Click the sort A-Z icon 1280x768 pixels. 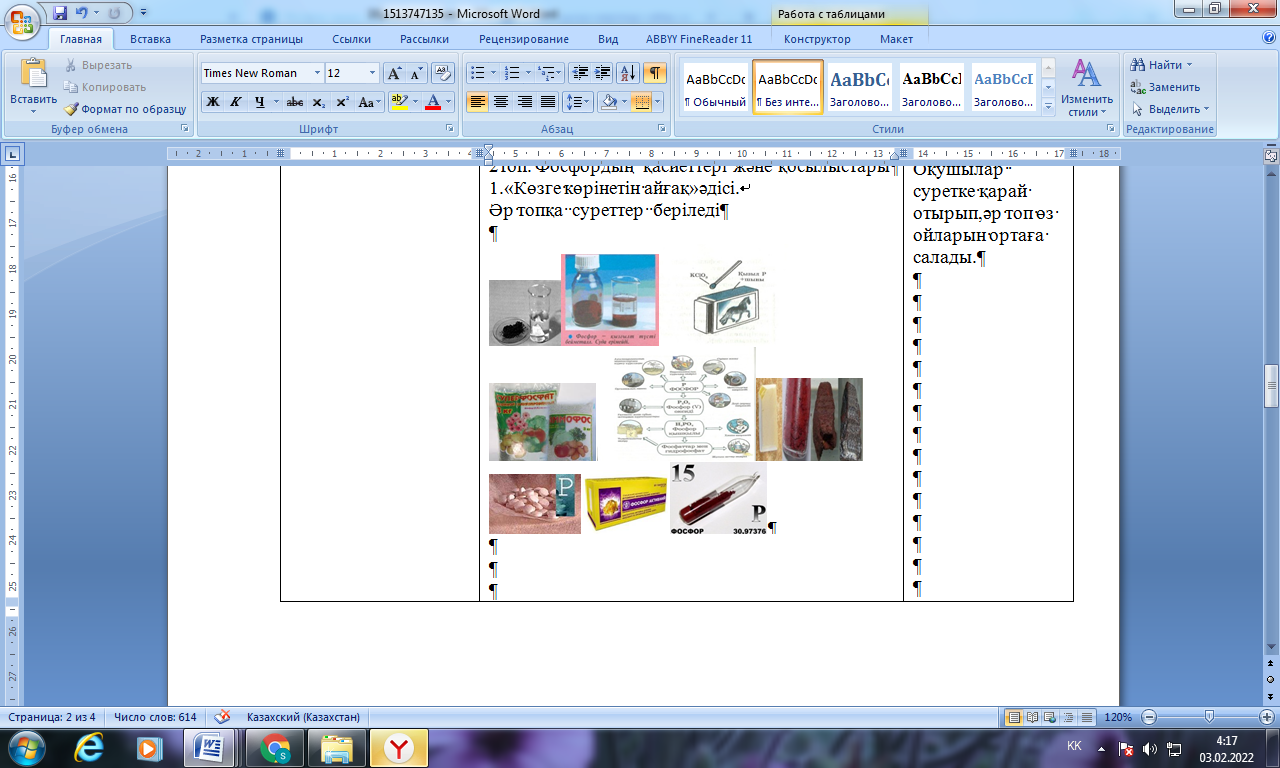click(628, 73)
